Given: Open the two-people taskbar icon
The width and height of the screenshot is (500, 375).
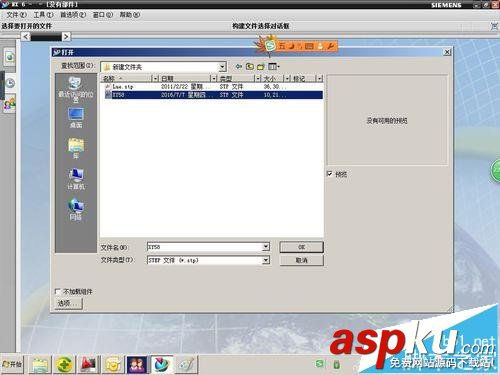Looking at the screenshot, I should point(137,364).
